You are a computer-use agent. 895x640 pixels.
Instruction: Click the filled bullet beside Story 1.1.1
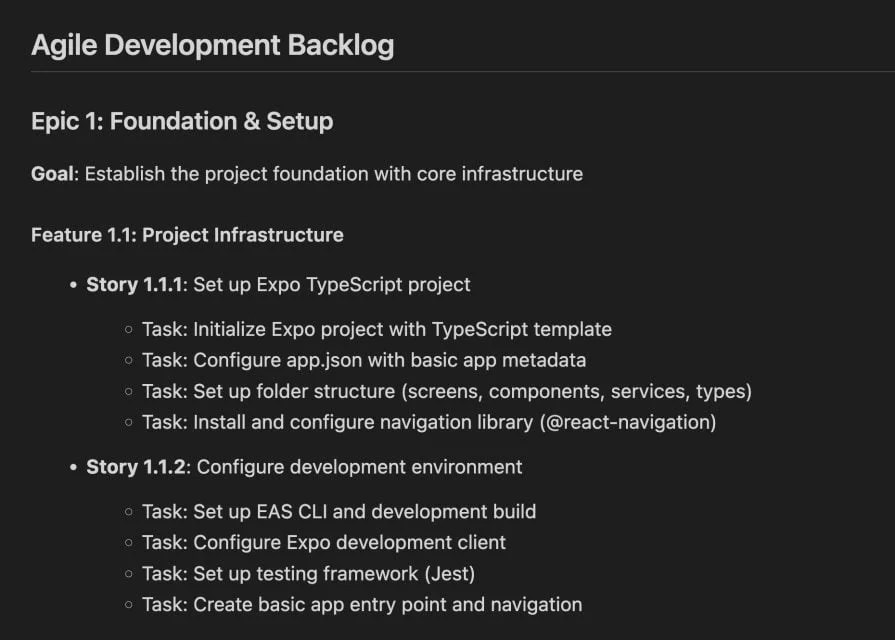[74, 285]
